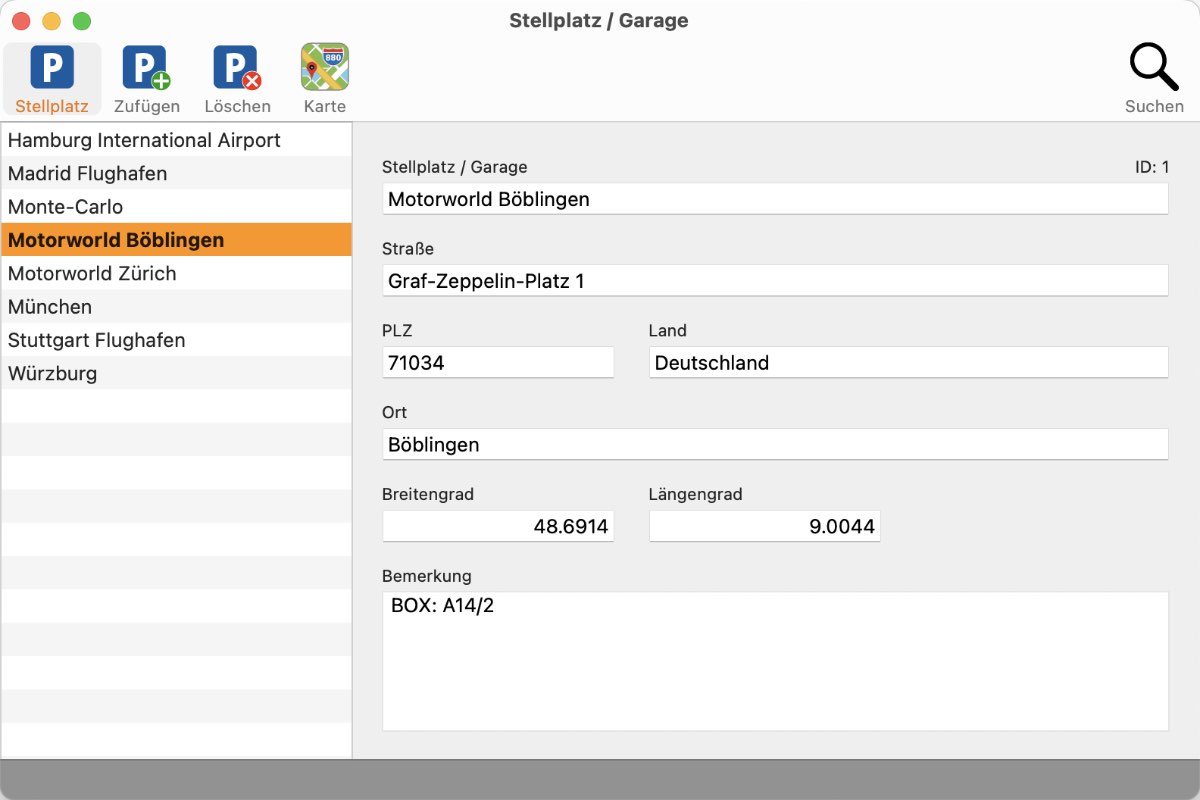Choose Monte-Carlo from the list

point(176,206)
